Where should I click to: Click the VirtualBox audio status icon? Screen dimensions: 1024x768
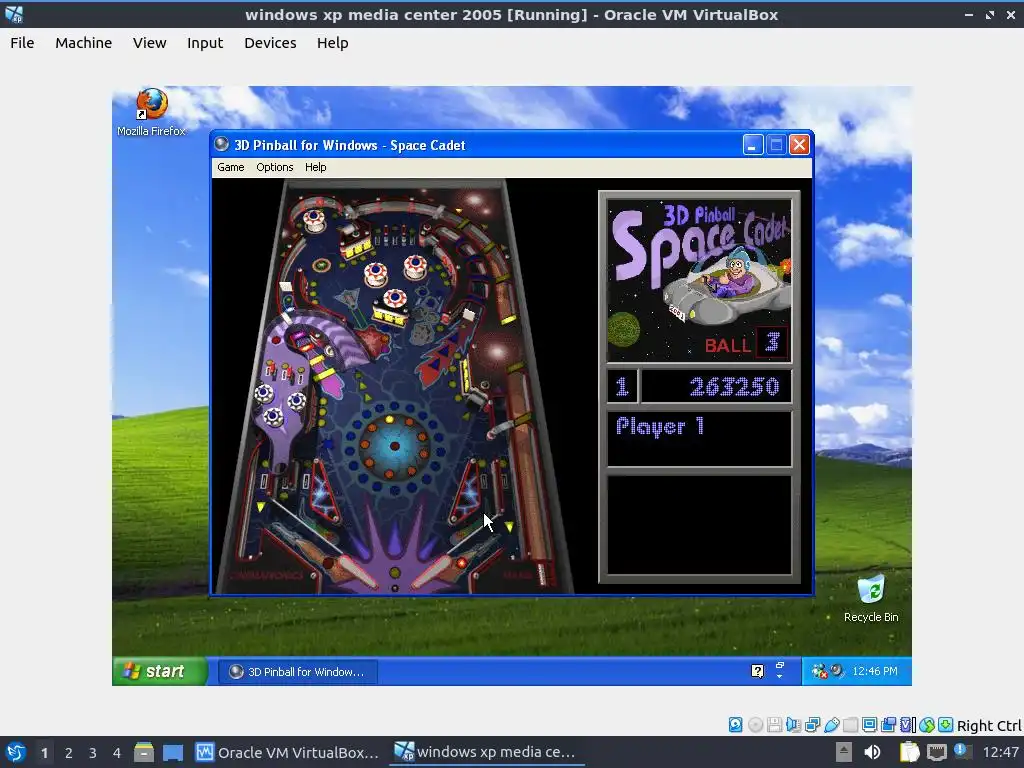793,725
